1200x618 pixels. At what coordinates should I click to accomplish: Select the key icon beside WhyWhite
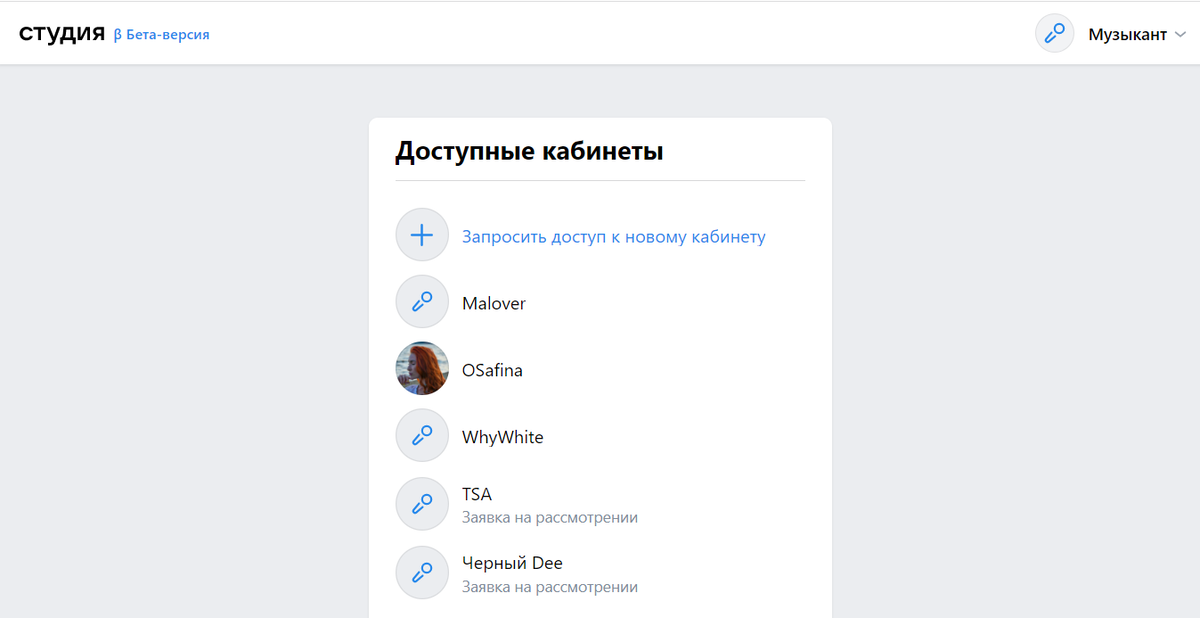pyautogui.click(x=422, y=435)
